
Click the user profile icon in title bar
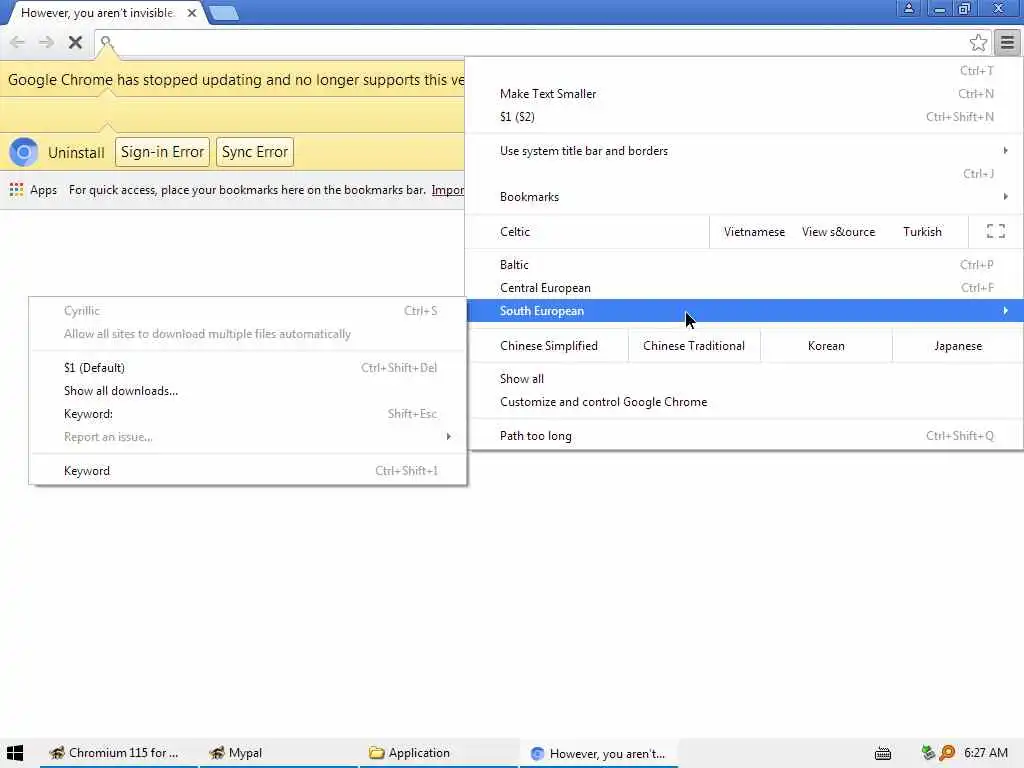coord(908,8)
